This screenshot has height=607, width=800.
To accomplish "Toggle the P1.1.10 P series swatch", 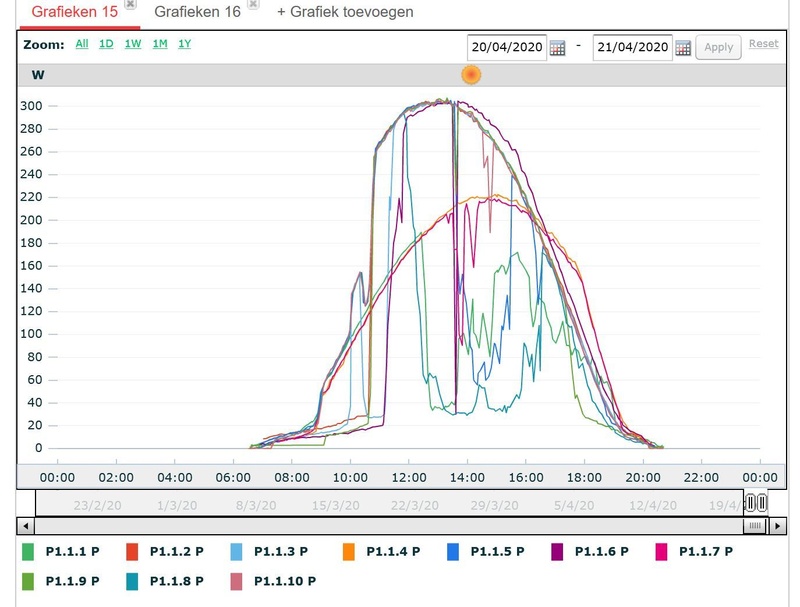I will (x=236, y=581).
